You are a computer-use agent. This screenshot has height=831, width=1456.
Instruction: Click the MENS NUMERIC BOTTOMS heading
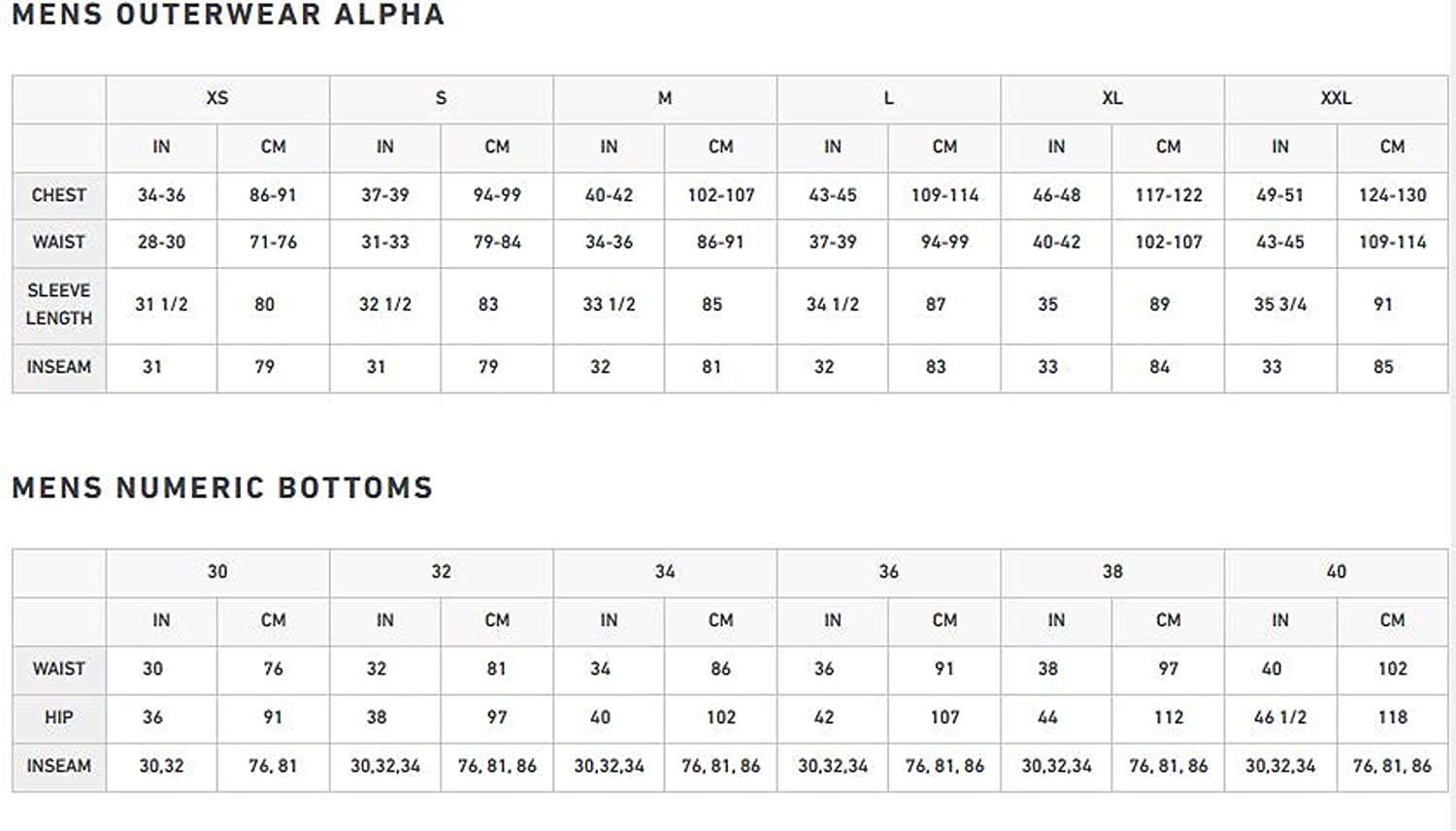(x=222, y=487)
